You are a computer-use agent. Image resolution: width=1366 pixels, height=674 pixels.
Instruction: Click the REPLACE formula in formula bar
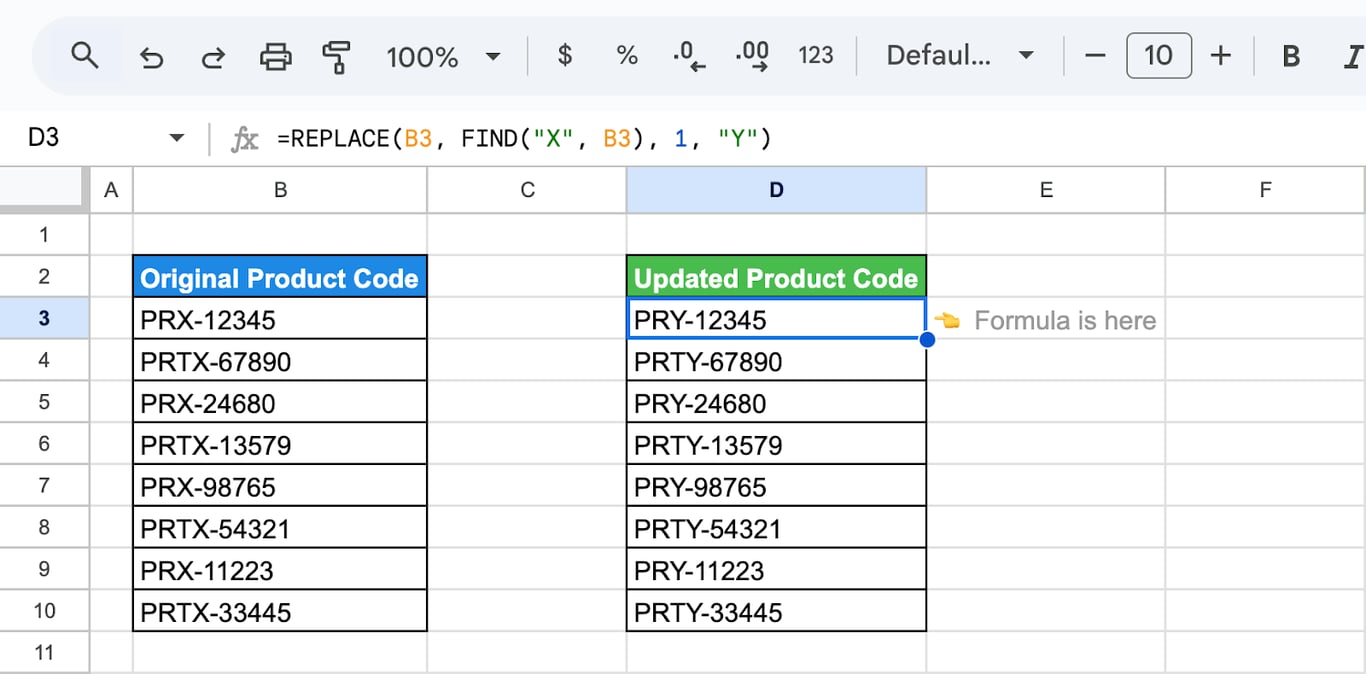point(524,138)
